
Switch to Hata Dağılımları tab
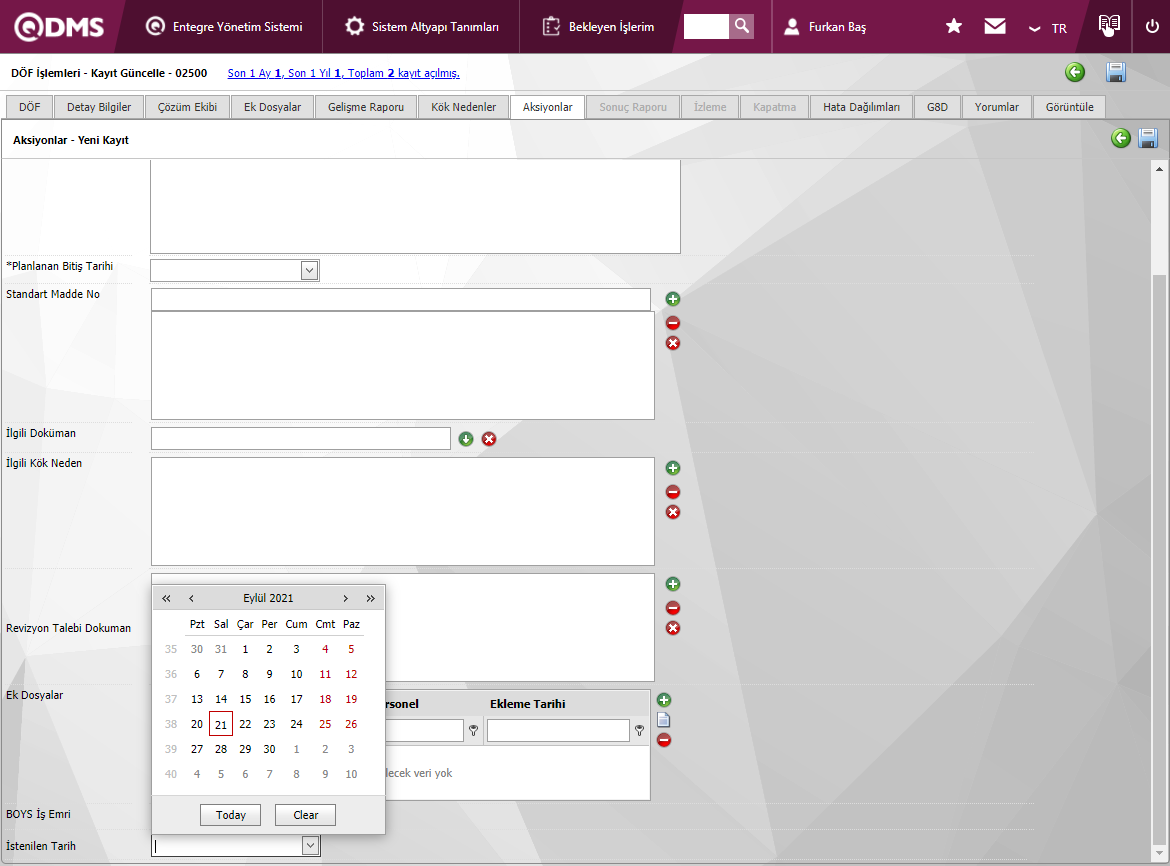861,107
